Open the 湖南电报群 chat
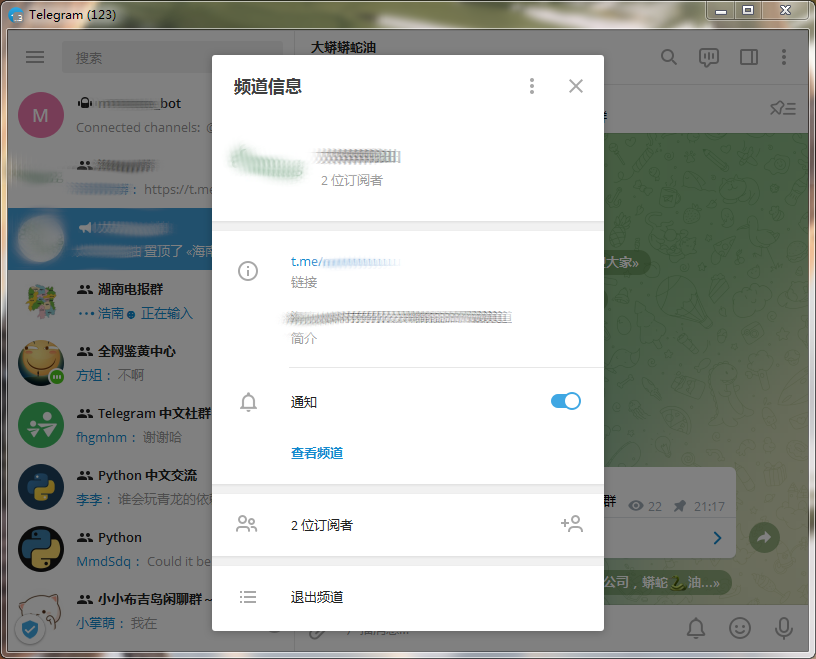The image size is (816, 659). coord(110,301)
